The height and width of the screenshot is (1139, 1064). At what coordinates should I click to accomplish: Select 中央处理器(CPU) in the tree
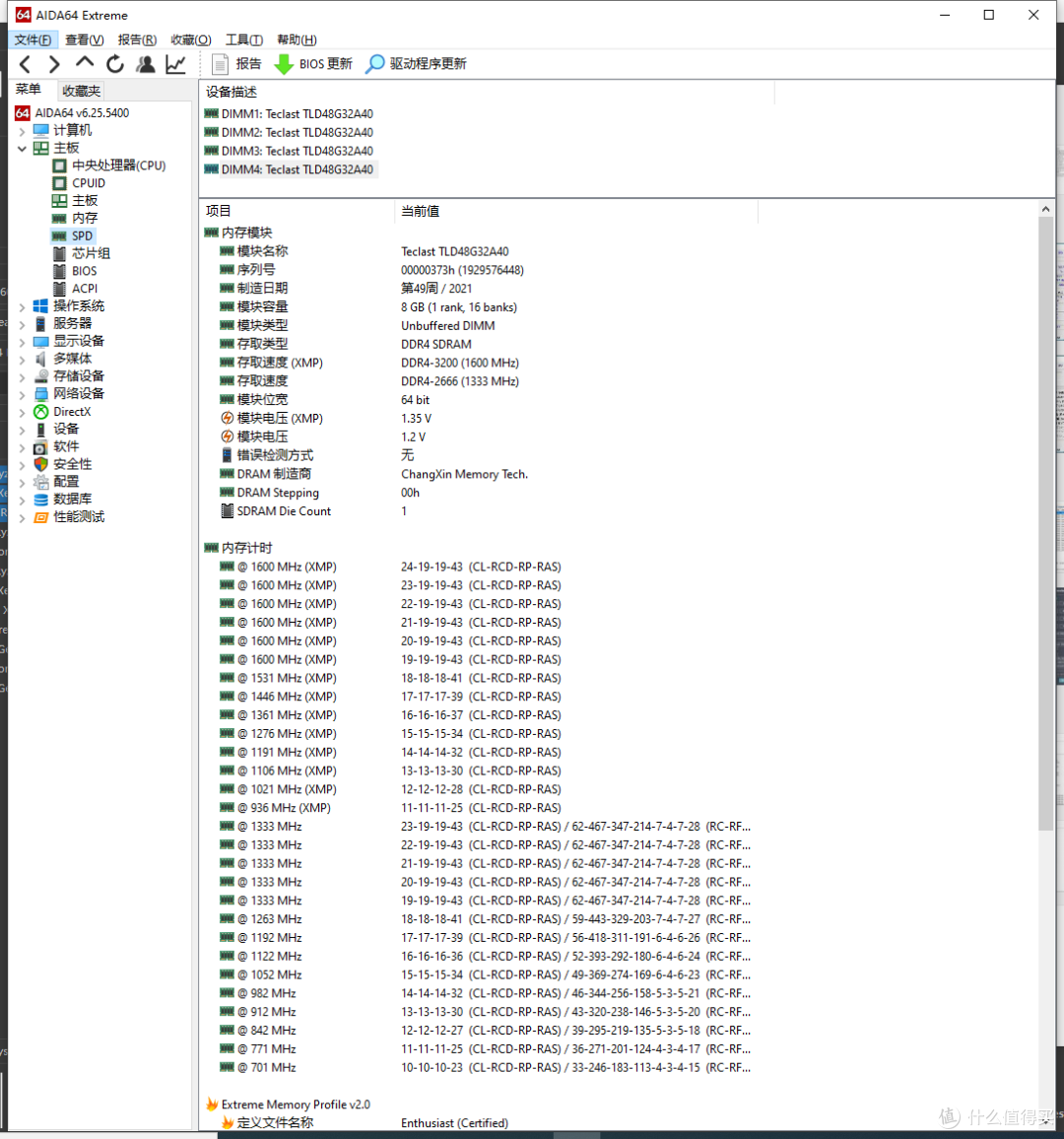pyautogui.click(x=109, y=166)
